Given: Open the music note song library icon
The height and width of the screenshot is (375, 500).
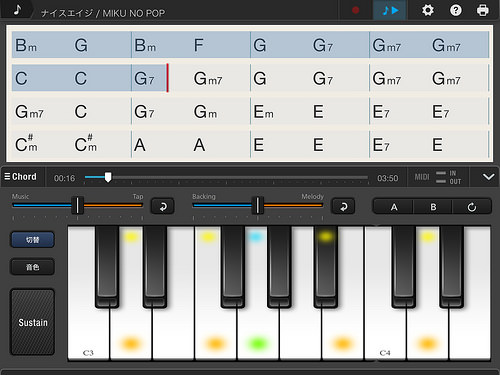Looking at the screenshot, I should (x=18, y=9).
